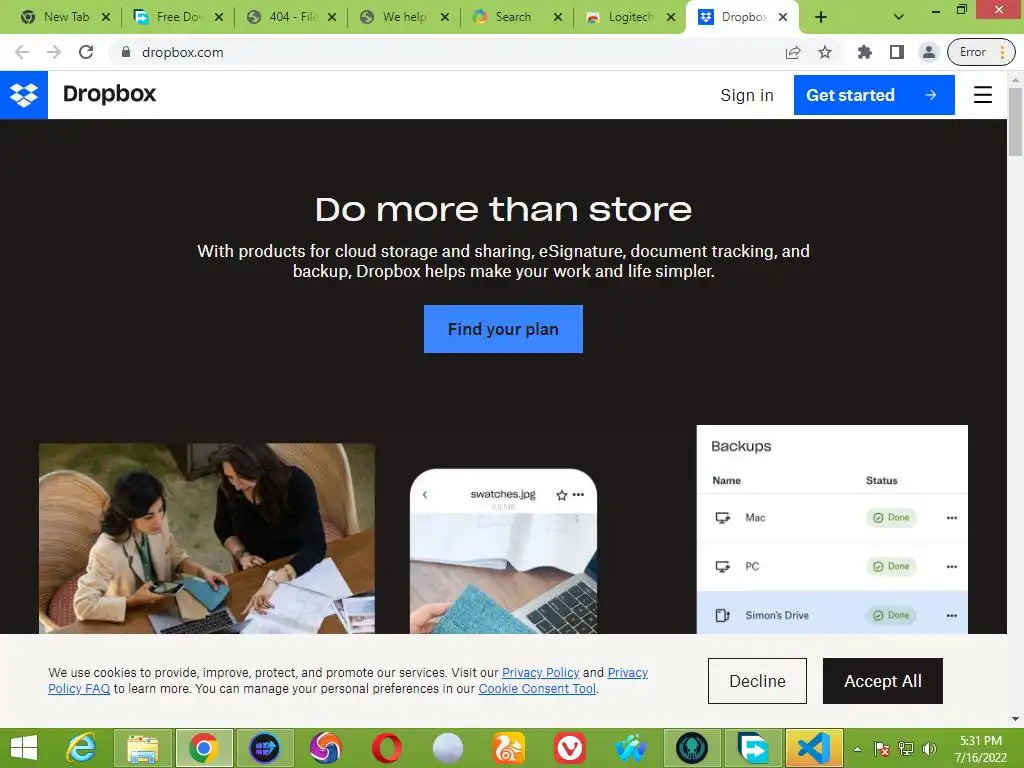1024x768 pixels.
Task: Open GitKraken from taskbar
Action: point(692,748)
